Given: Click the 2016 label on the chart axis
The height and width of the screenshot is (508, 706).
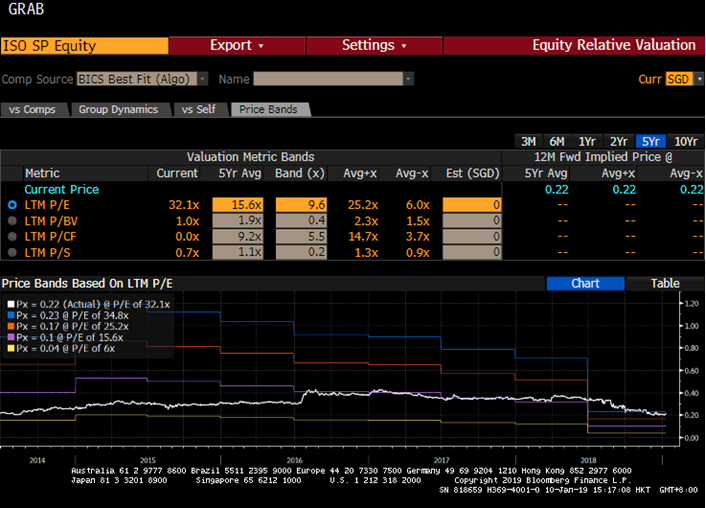Looking at the screenshot, I should click(x=294, y=460).
